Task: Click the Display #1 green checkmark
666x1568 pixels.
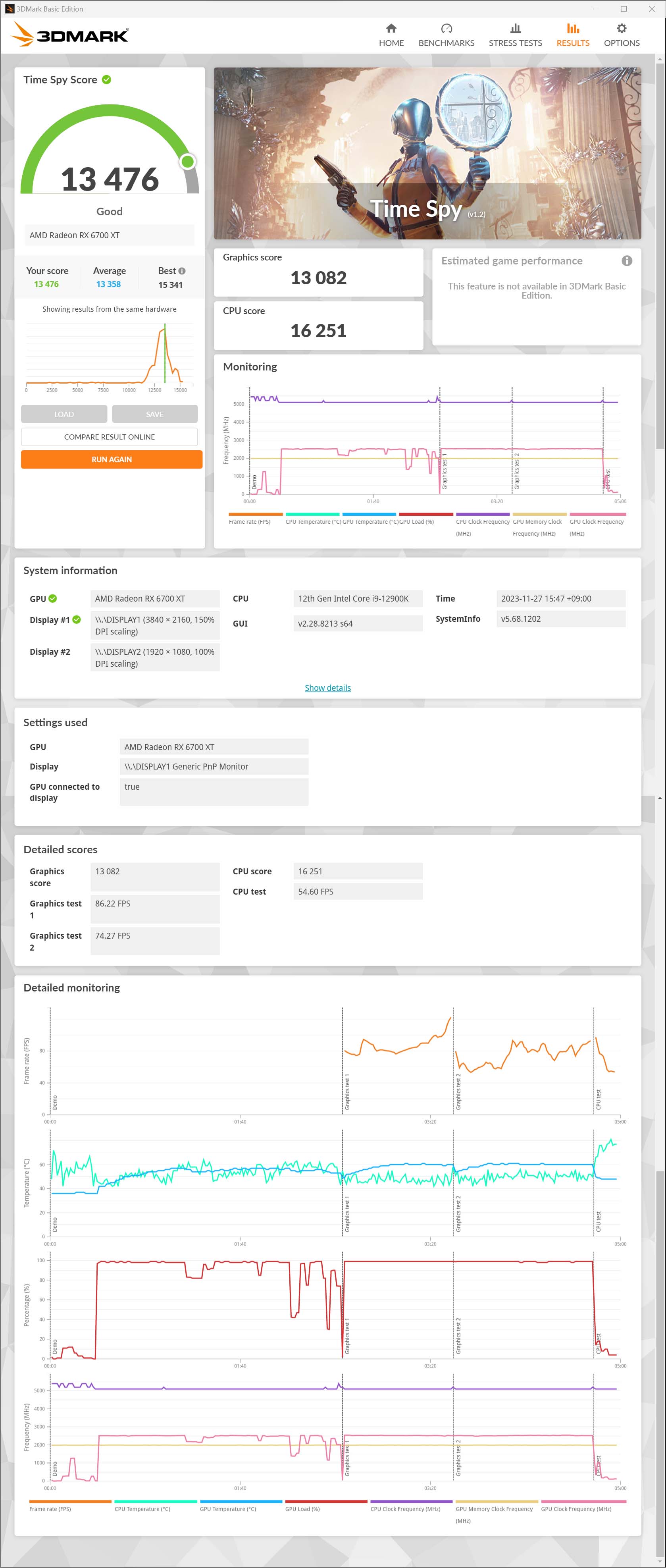Action: [77, 620]
